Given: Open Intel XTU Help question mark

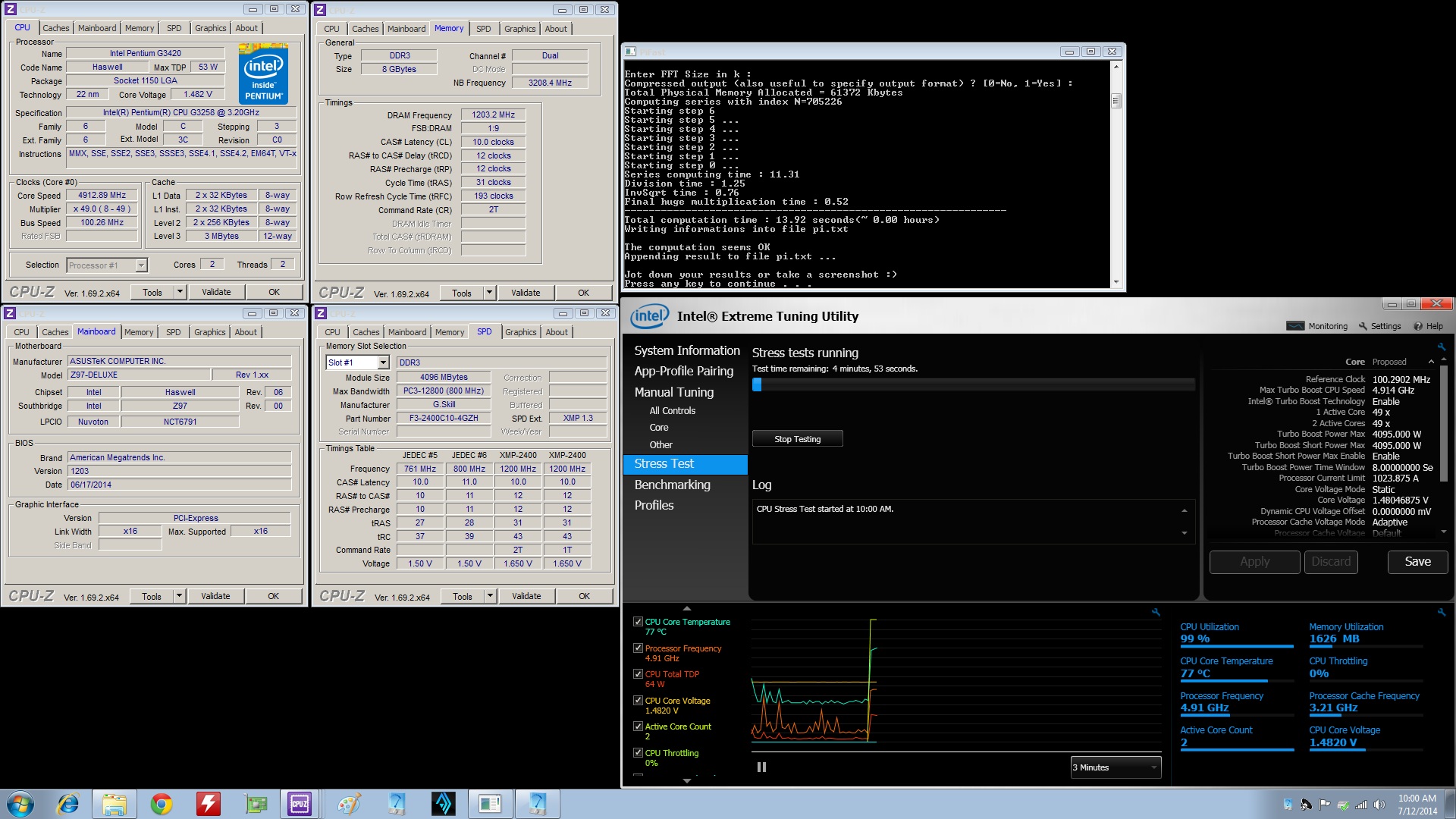Looking at the screenshot, I should click(x=1418, y=326).
